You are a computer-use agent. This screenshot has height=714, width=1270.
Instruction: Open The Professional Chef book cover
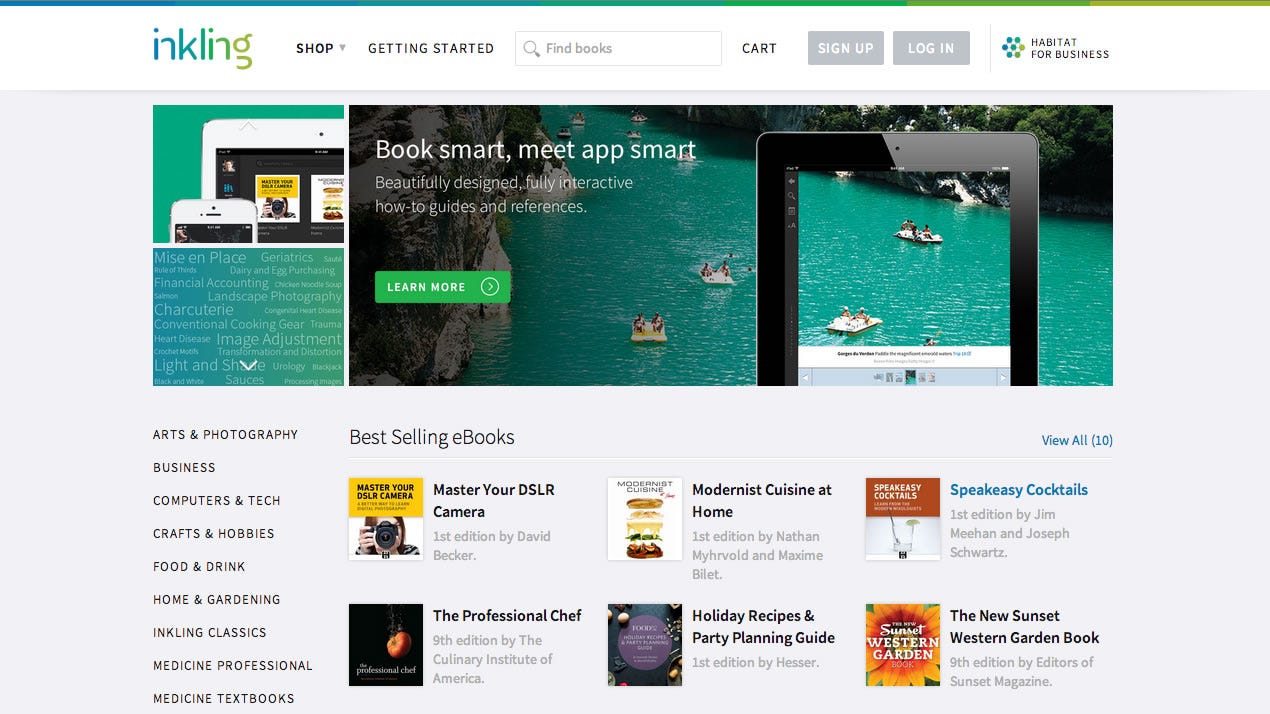[386, 645]
